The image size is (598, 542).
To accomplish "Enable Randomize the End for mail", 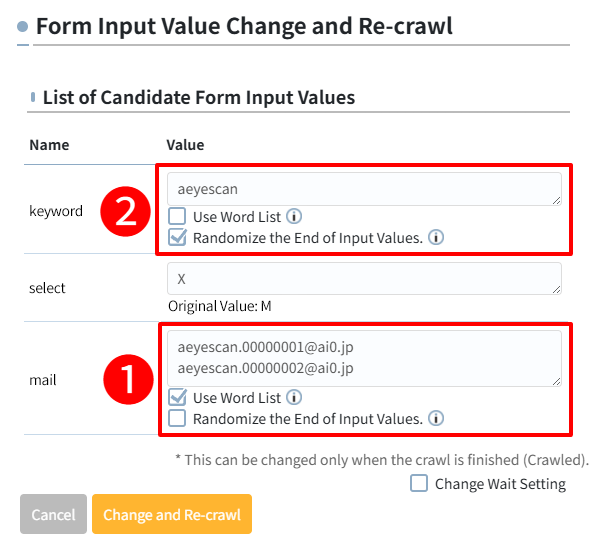I will (177, 418).
